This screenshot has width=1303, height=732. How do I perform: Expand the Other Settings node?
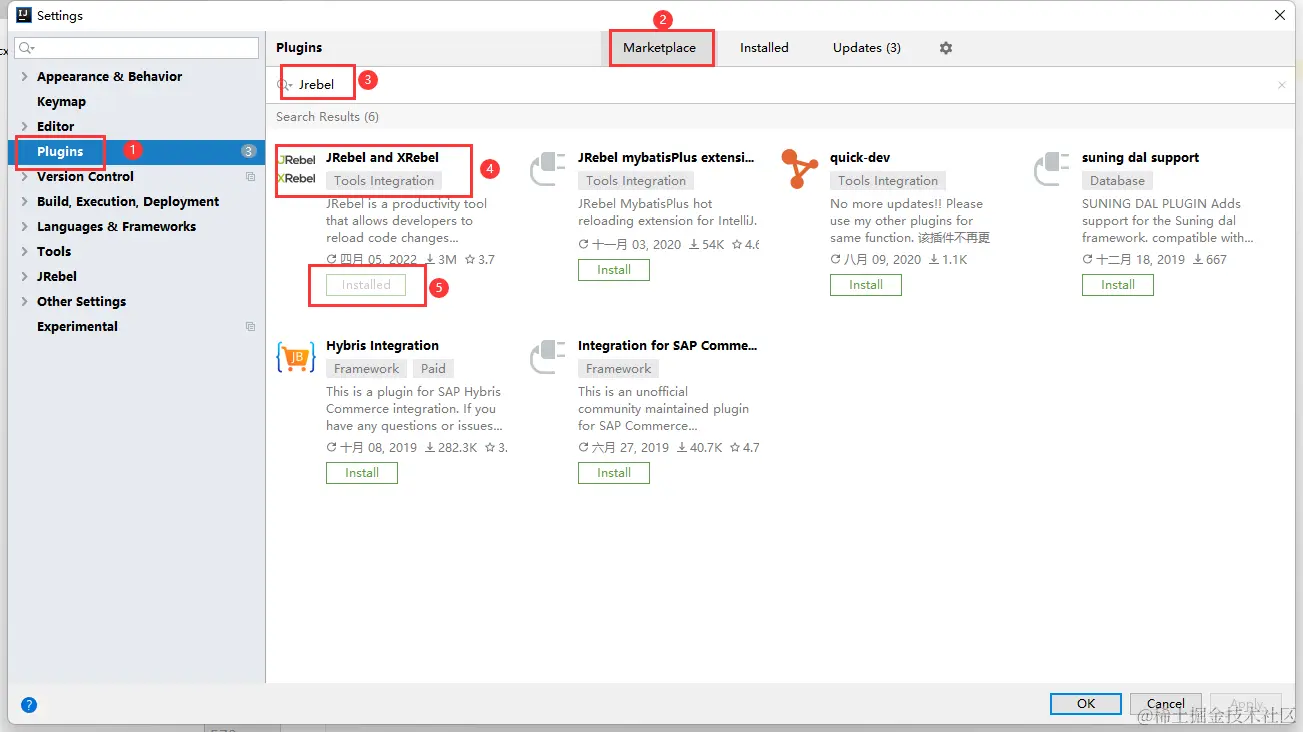click(24, 302)
